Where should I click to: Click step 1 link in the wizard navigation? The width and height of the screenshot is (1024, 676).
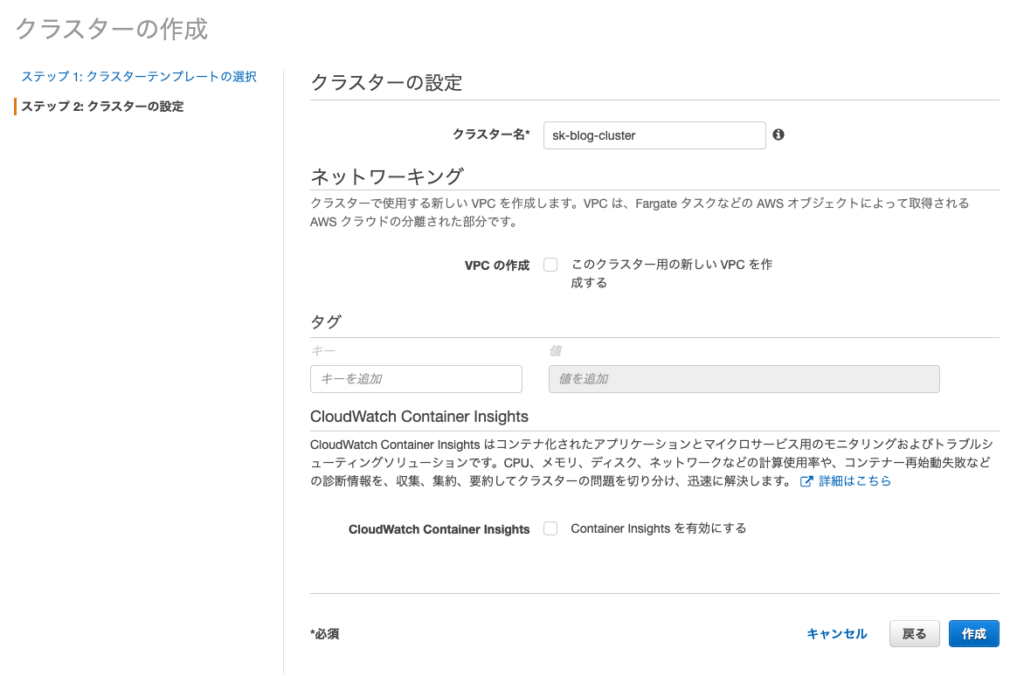pos(140,76)
